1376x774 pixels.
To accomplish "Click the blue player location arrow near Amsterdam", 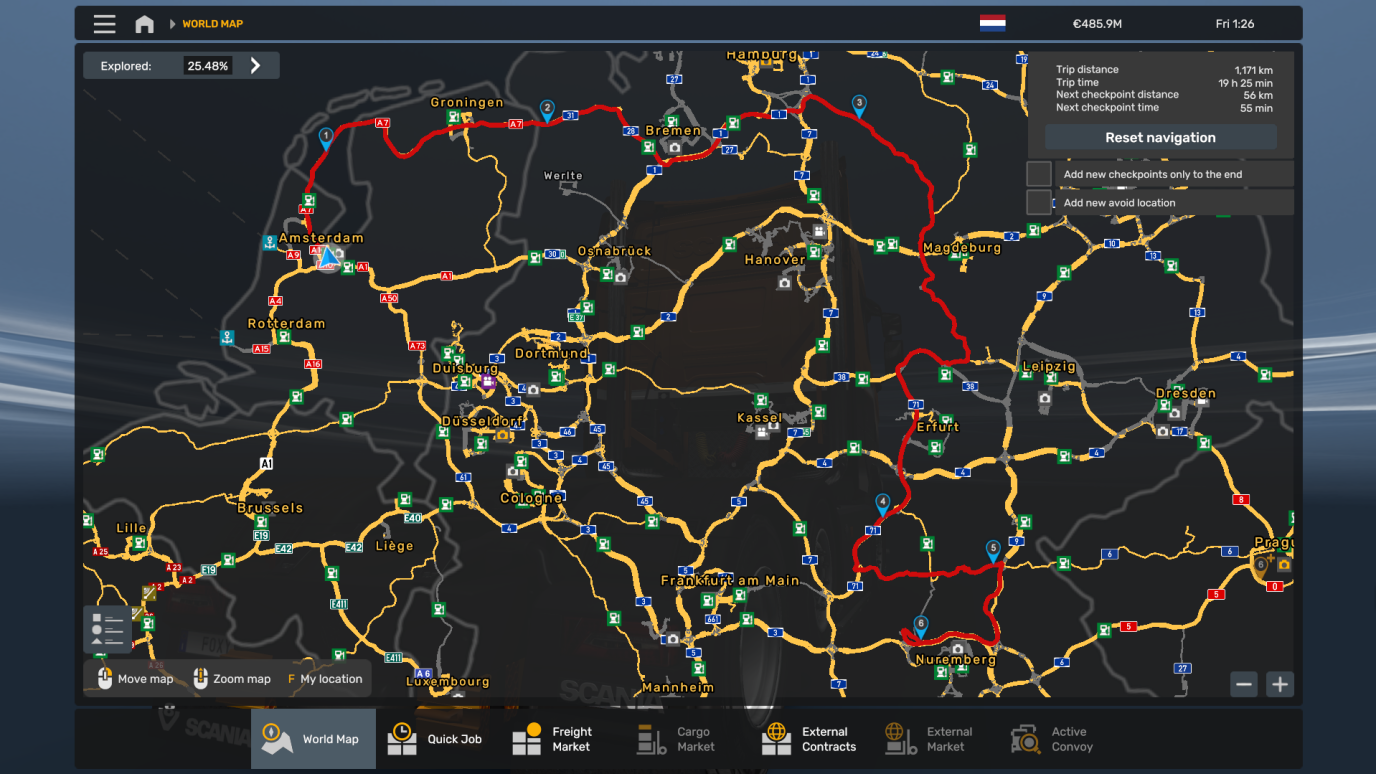I will (x=327, y=257).
